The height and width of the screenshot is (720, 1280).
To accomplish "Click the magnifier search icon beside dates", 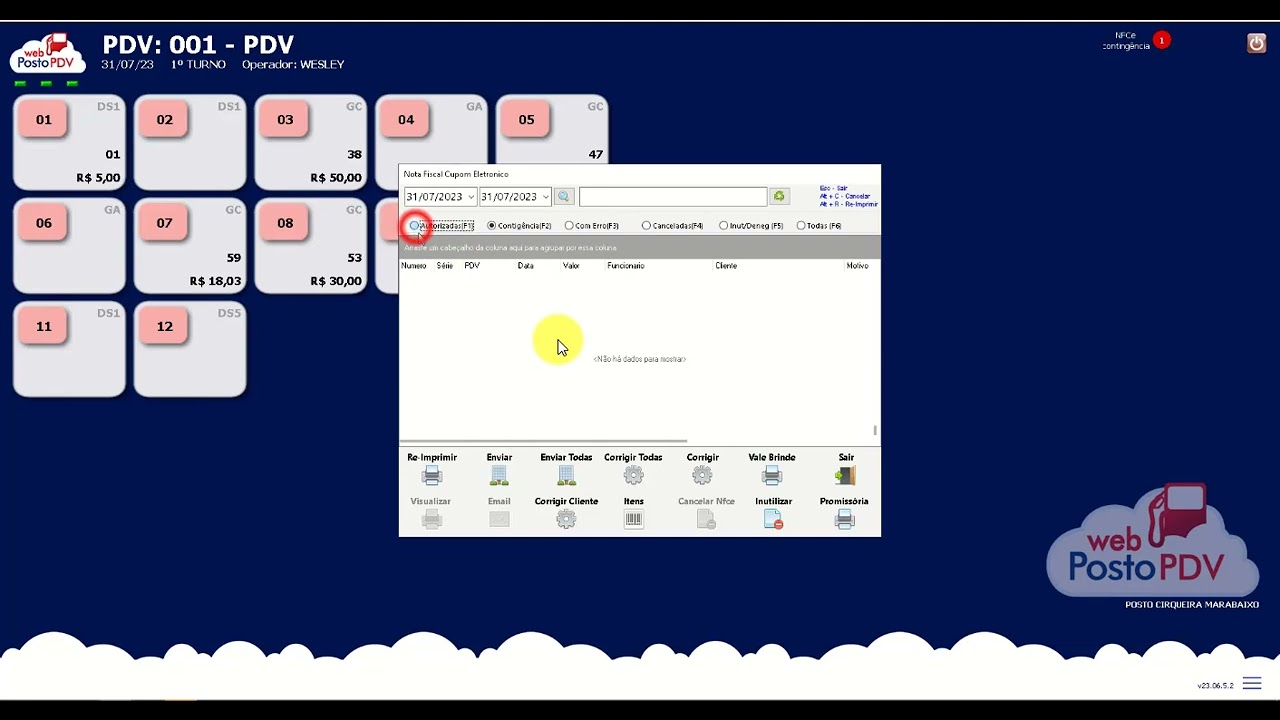I will point(563,197).
